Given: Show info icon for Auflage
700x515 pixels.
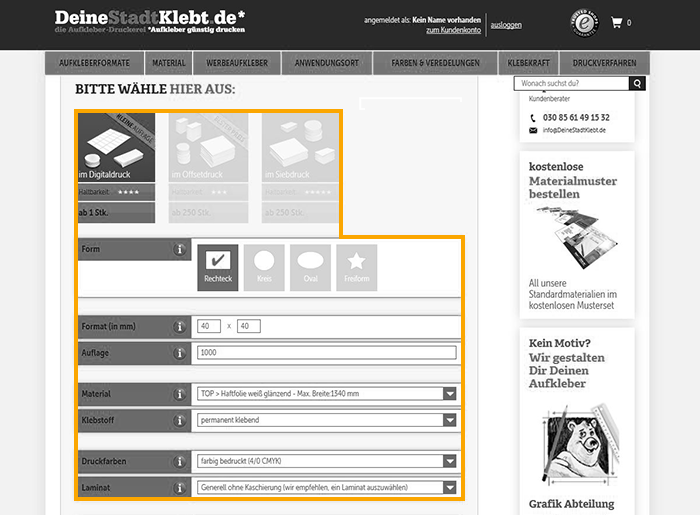Looking at the screenshot, I should 179,353.
